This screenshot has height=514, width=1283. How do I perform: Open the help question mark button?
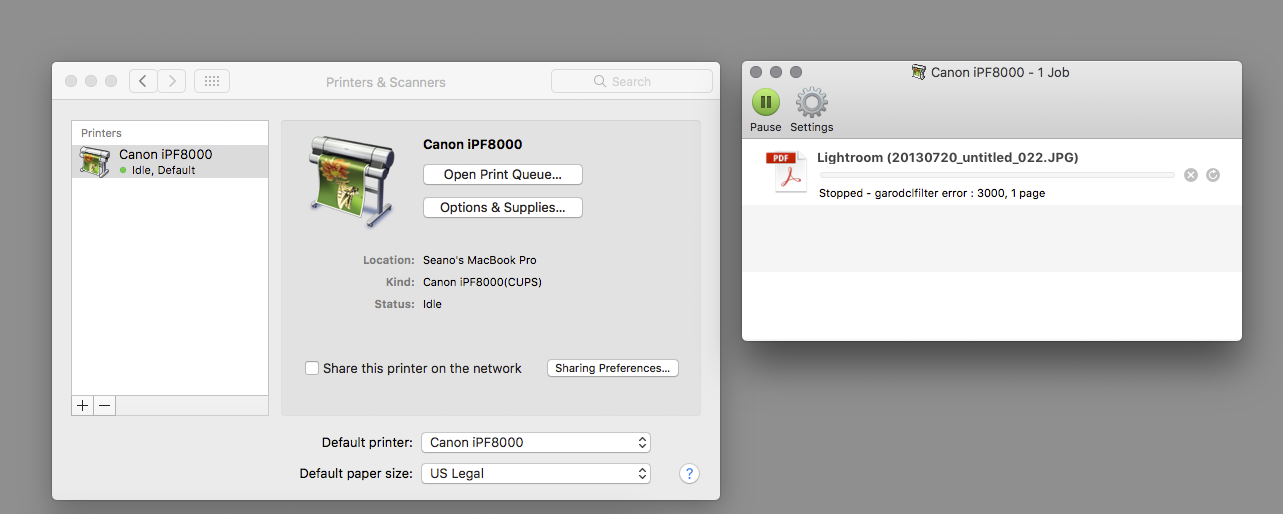coord(689,473)
